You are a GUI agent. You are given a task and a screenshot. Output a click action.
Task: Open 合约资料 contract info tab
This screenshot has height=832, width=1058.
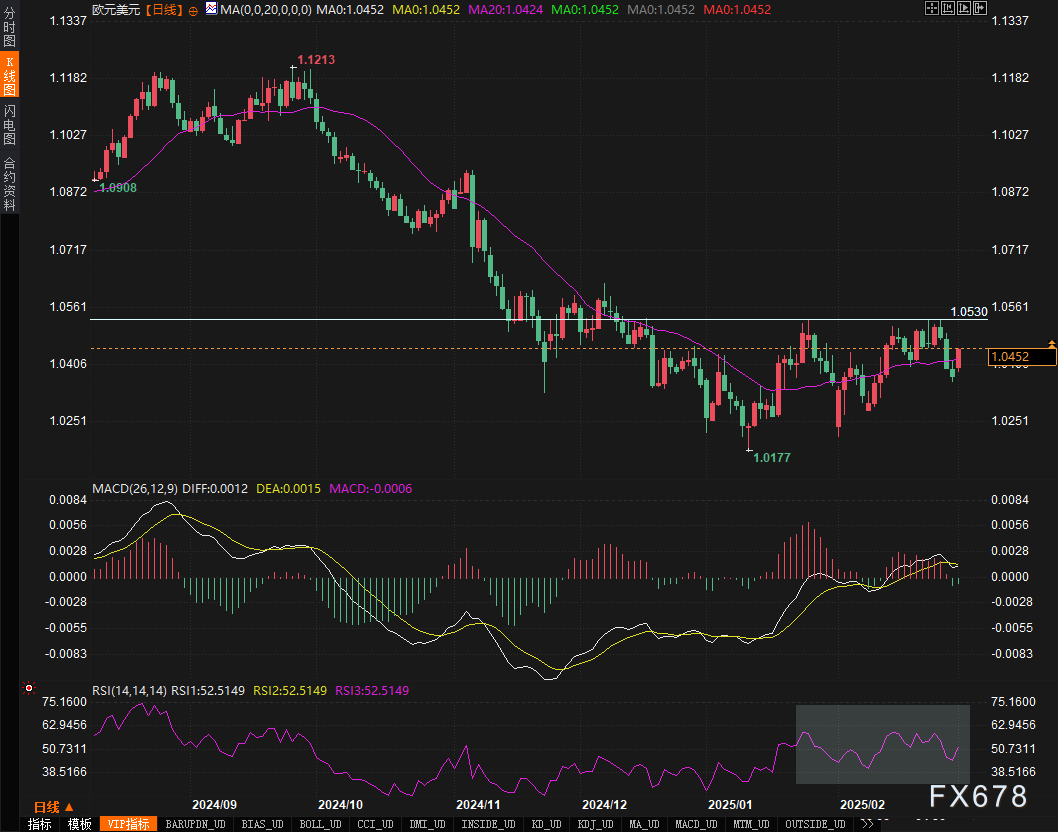coord(9,184)
